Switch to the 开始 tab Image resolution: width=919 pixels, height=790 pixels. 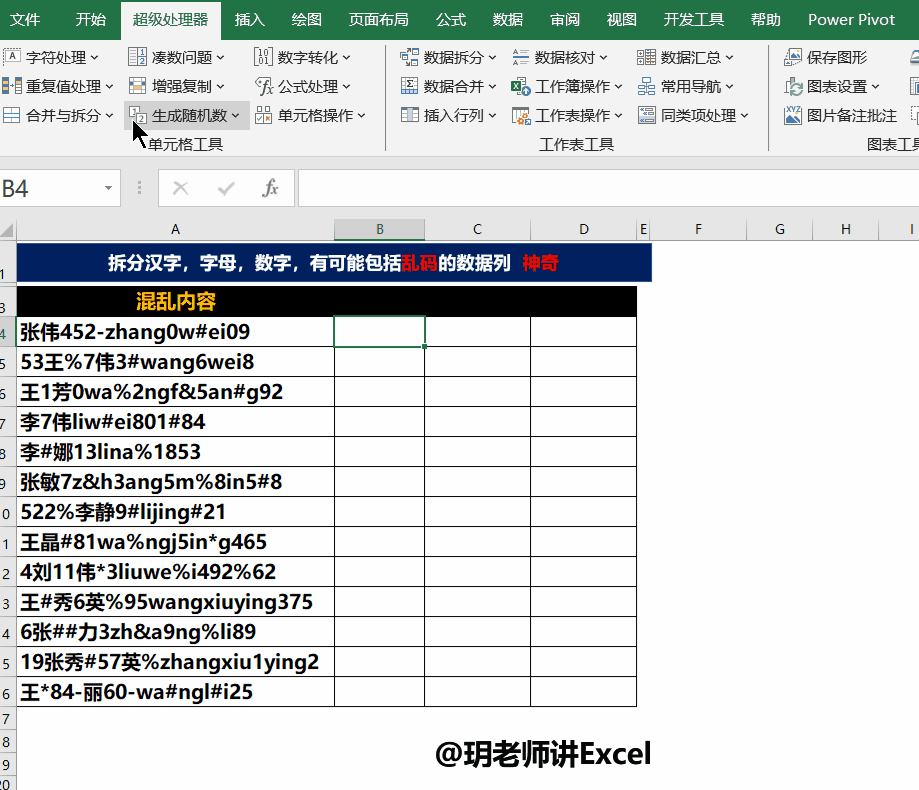point(91,19)
